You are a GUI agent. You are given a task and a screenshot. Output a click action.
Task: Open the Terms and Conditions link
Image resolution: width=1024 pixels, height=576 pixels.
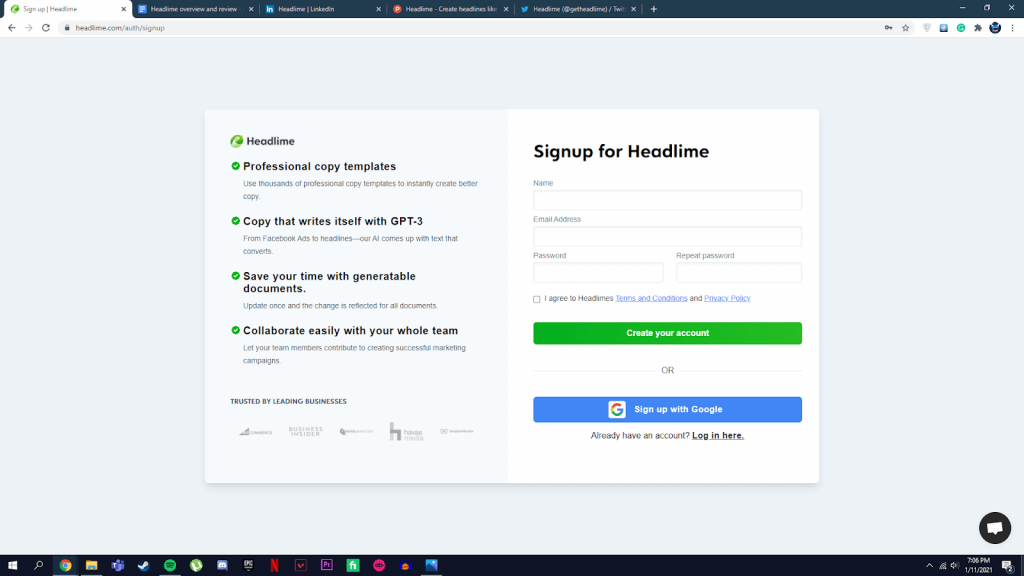coord(651,298)
